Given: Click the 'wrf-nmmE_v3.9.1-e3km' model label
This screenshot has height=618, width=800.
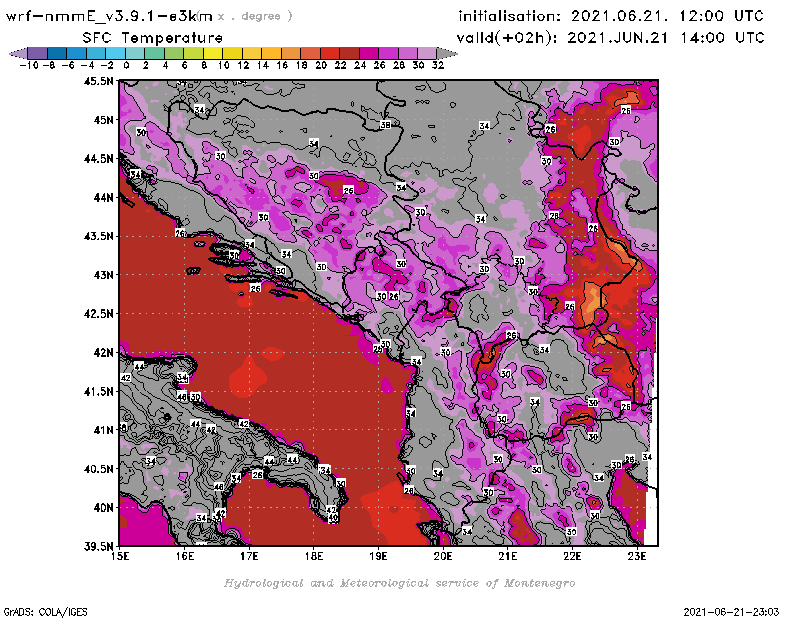Looking at the screenshot, I should [x=109, y=16].
